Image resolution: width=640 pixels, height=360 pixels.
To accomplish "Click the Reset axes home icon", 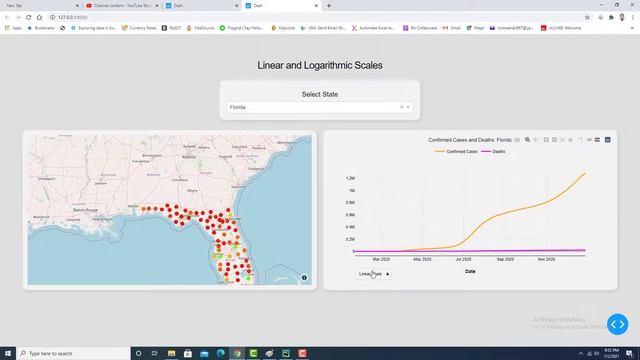I will click(570, 140).
